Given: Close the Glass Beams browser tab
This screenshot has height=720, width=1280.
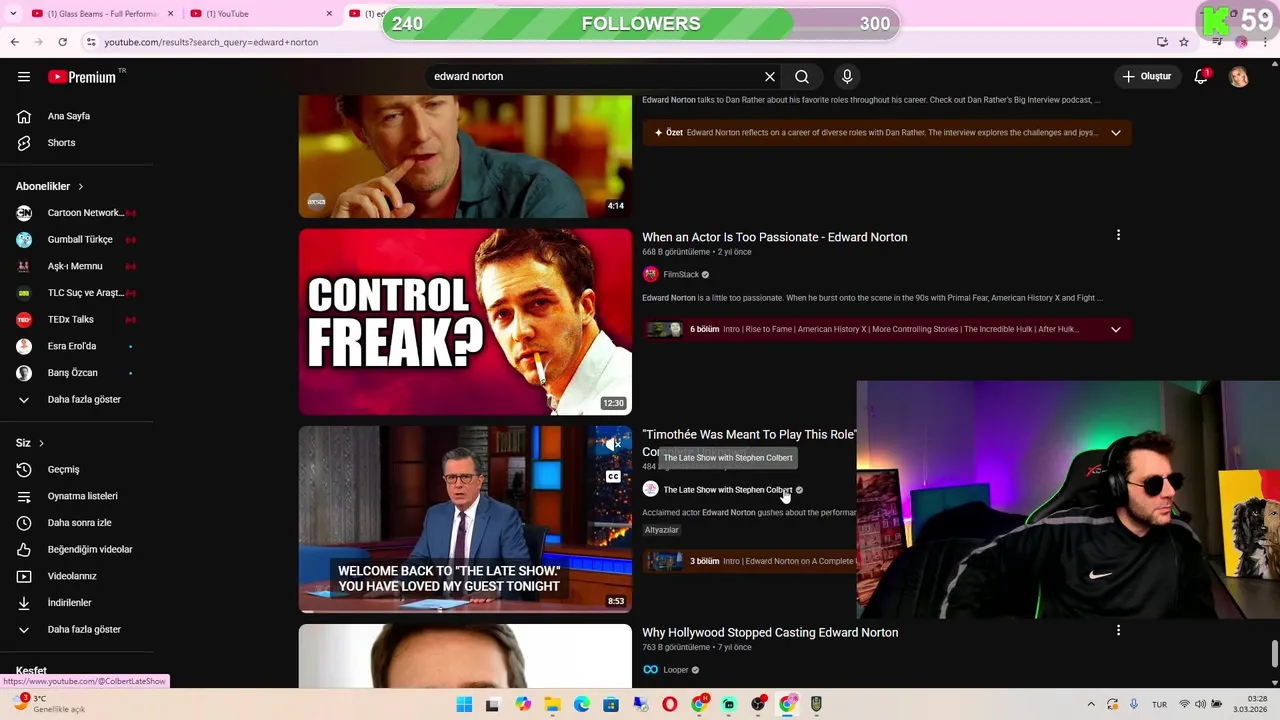Looking at the screenshot, I should point(171,14).
